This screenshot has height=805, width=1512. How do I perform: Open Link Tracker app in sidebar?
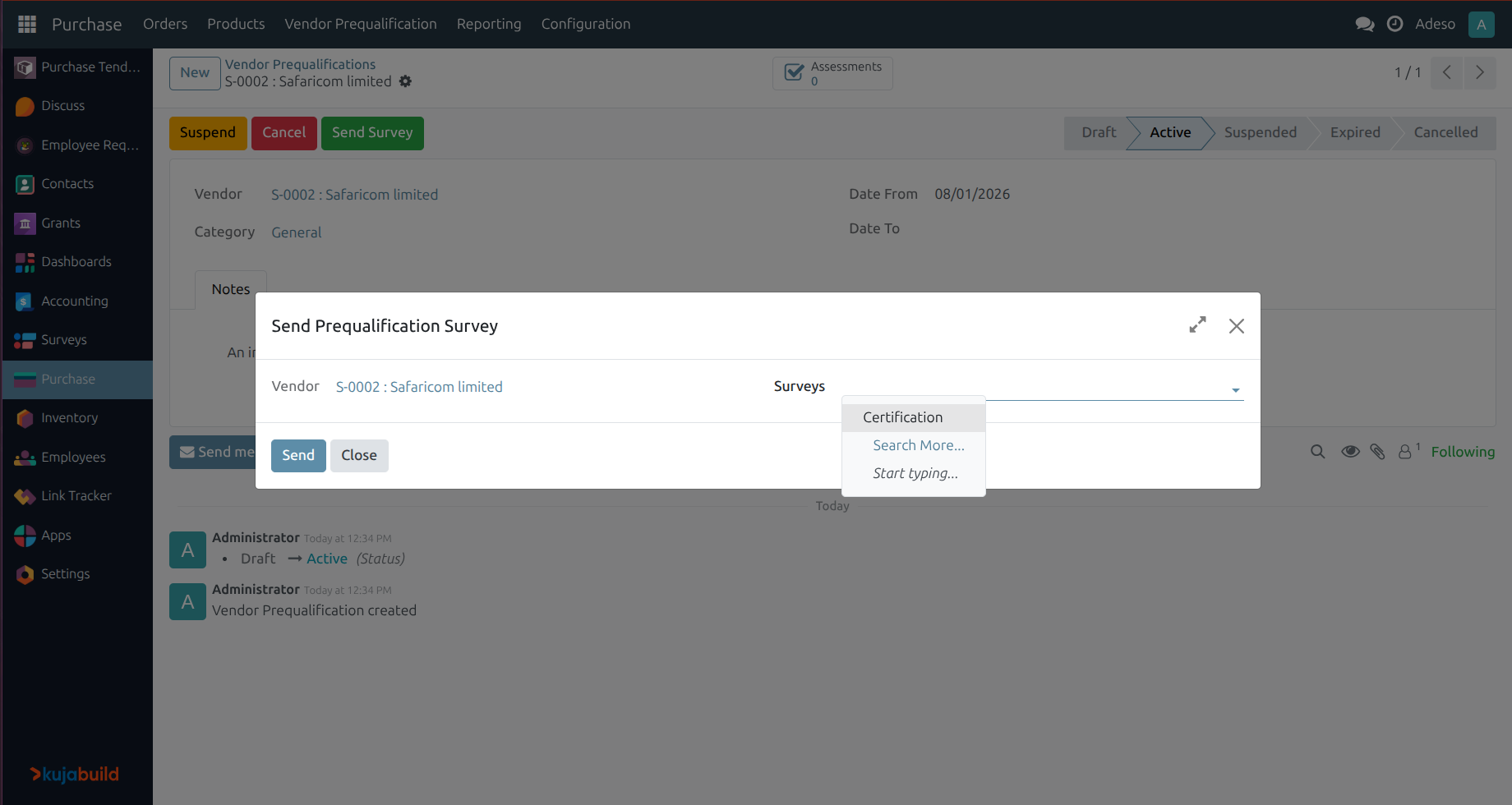[x=77, y=496]
